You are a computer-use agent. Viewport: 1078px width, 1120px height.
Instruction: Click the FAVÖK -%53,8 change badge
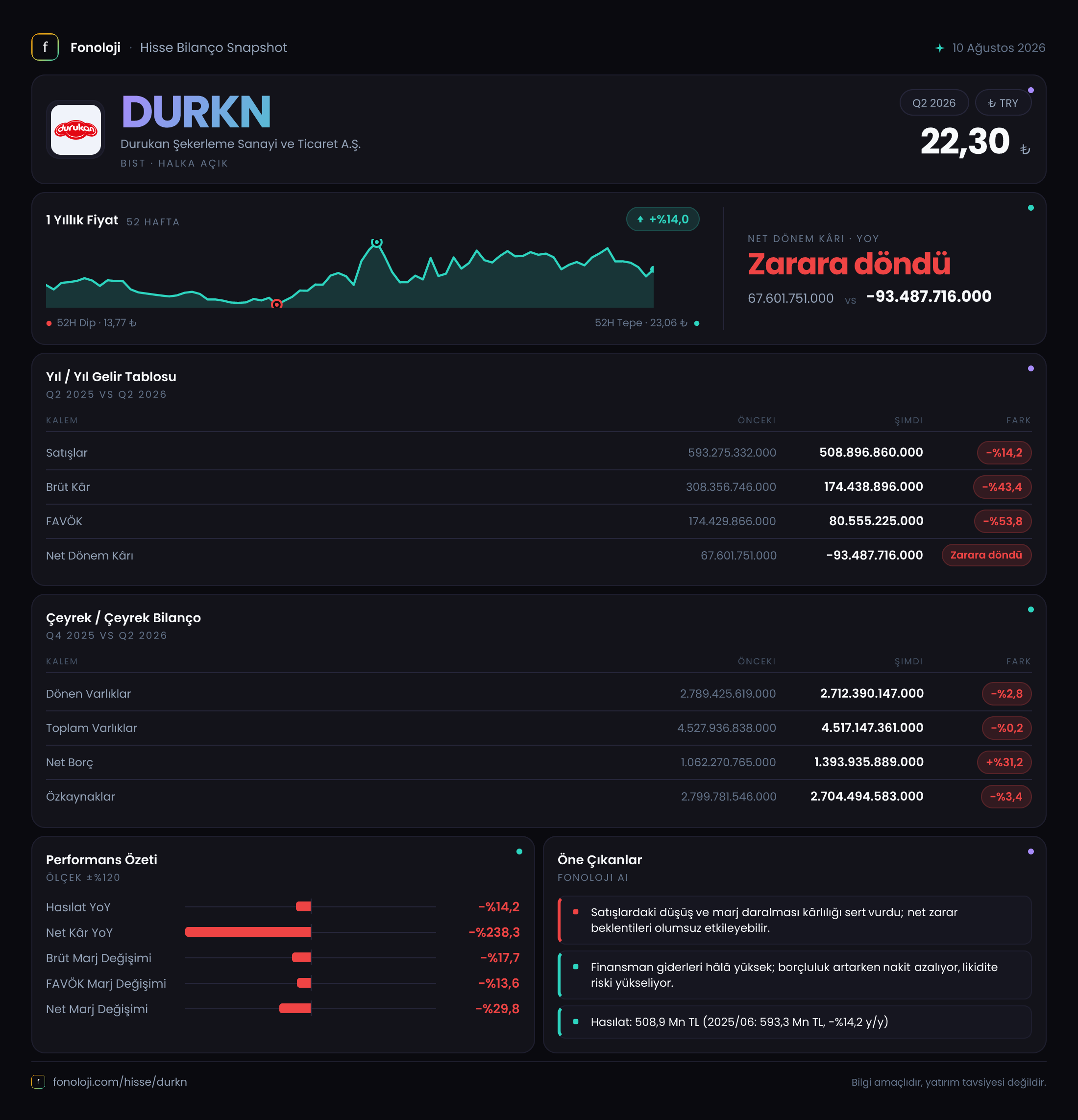[x=1003, y=521]
